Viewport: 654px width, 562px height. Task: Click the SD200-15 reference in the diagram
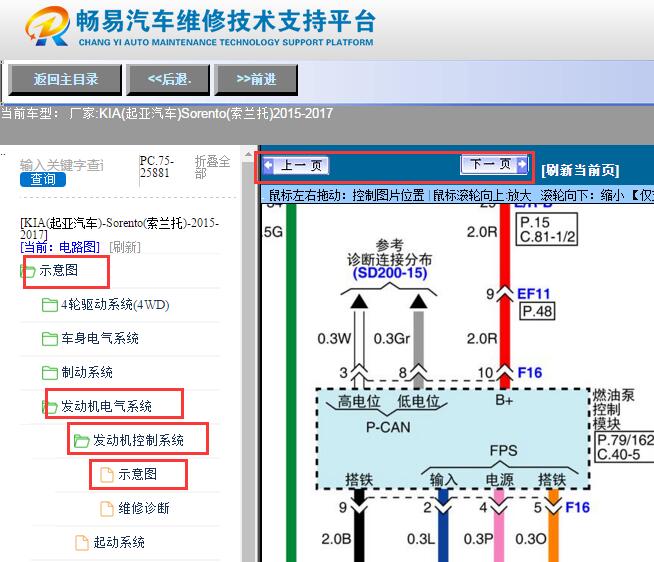pyautogui.click(x=390, y=273)
